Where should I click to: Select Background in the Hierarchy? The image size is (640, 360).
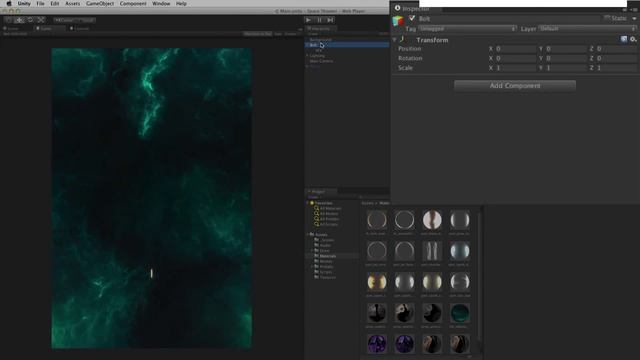pos(320,40)
